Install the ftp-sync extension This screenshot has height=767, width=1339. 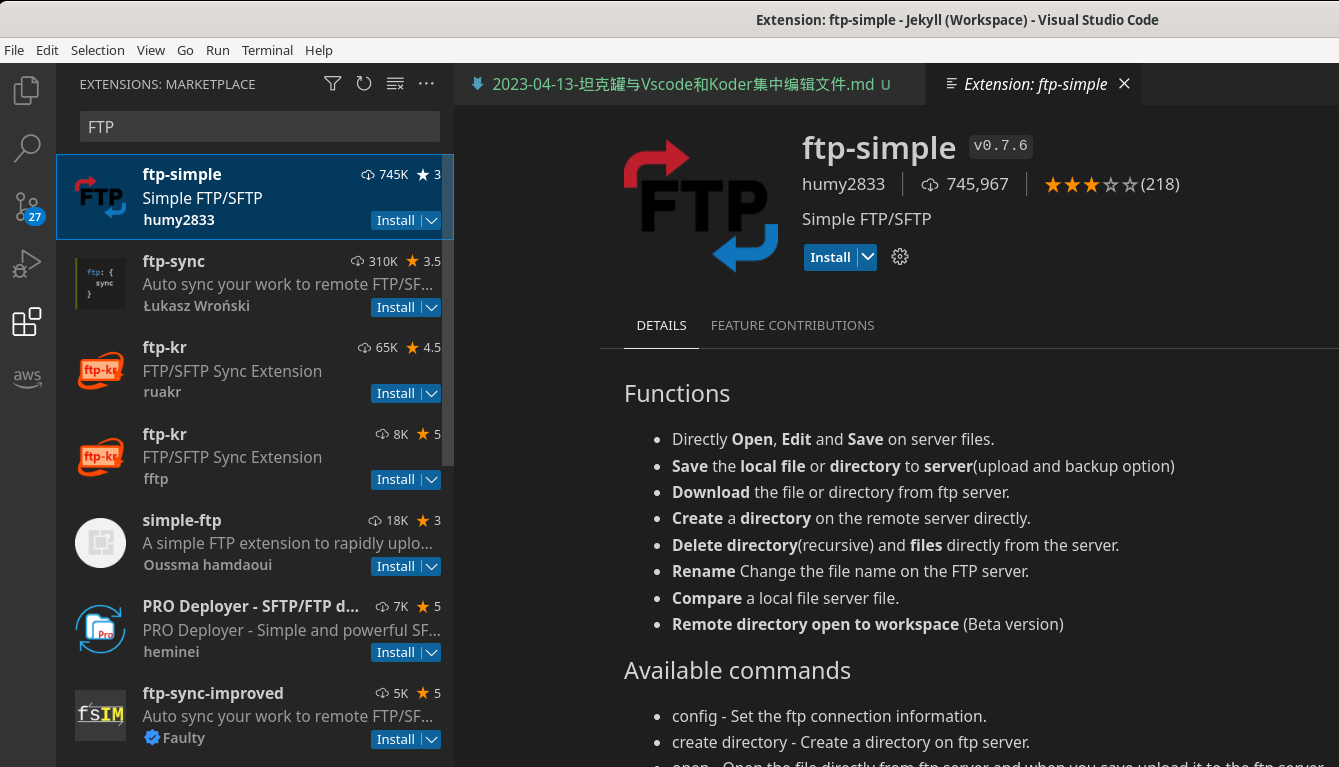click(x=396, y=307)
